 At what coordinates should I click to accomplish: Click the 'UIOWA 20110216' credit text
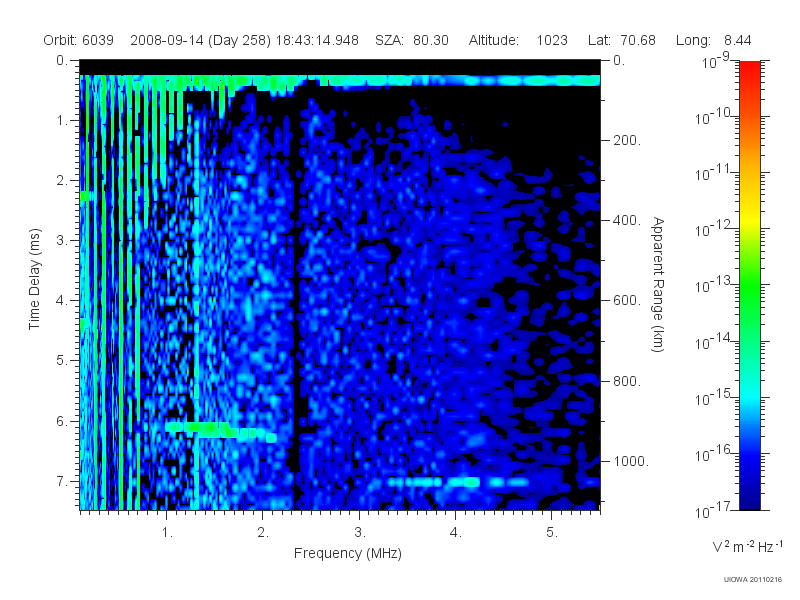pos(753,580)
